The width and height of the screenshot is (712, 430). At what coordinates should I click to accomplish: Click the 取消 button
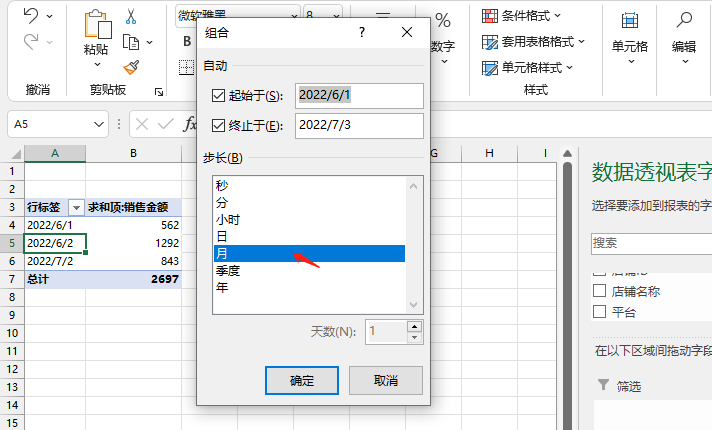coord(386,381)
